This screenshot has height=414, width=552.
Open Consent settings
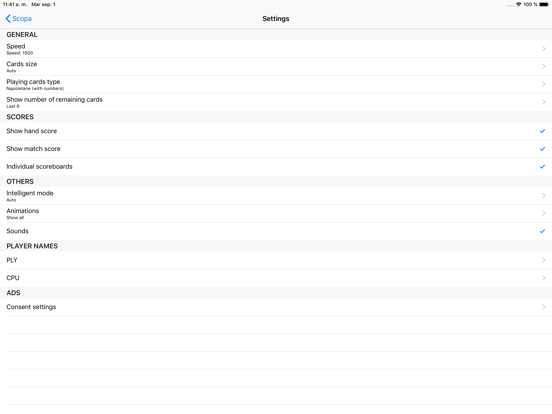[x=276, y=307]
